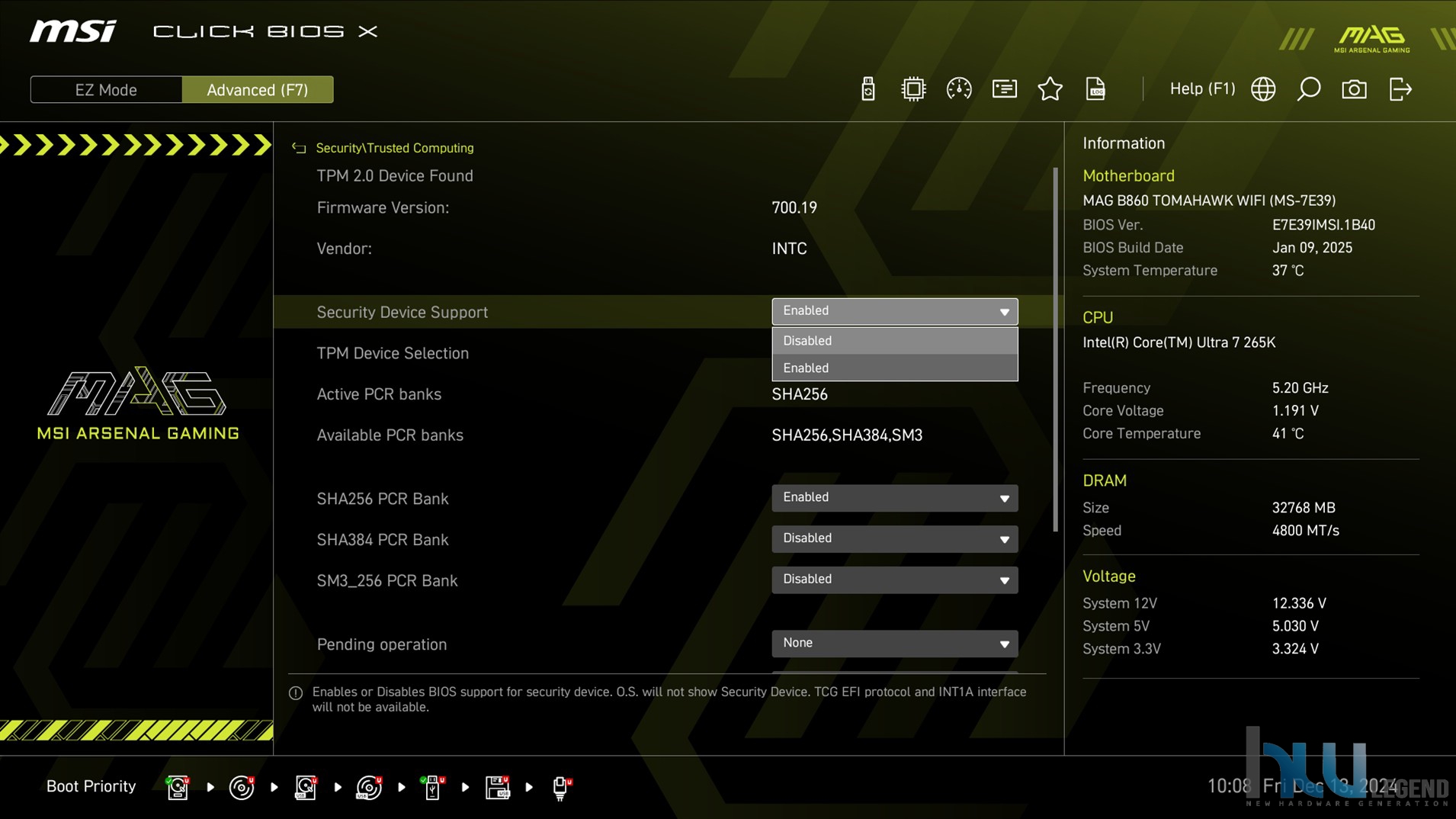The height and width of the screenshot is (819, 1456).
Task: Select the USB flash key boot icon
Action: tap(433, 787)
